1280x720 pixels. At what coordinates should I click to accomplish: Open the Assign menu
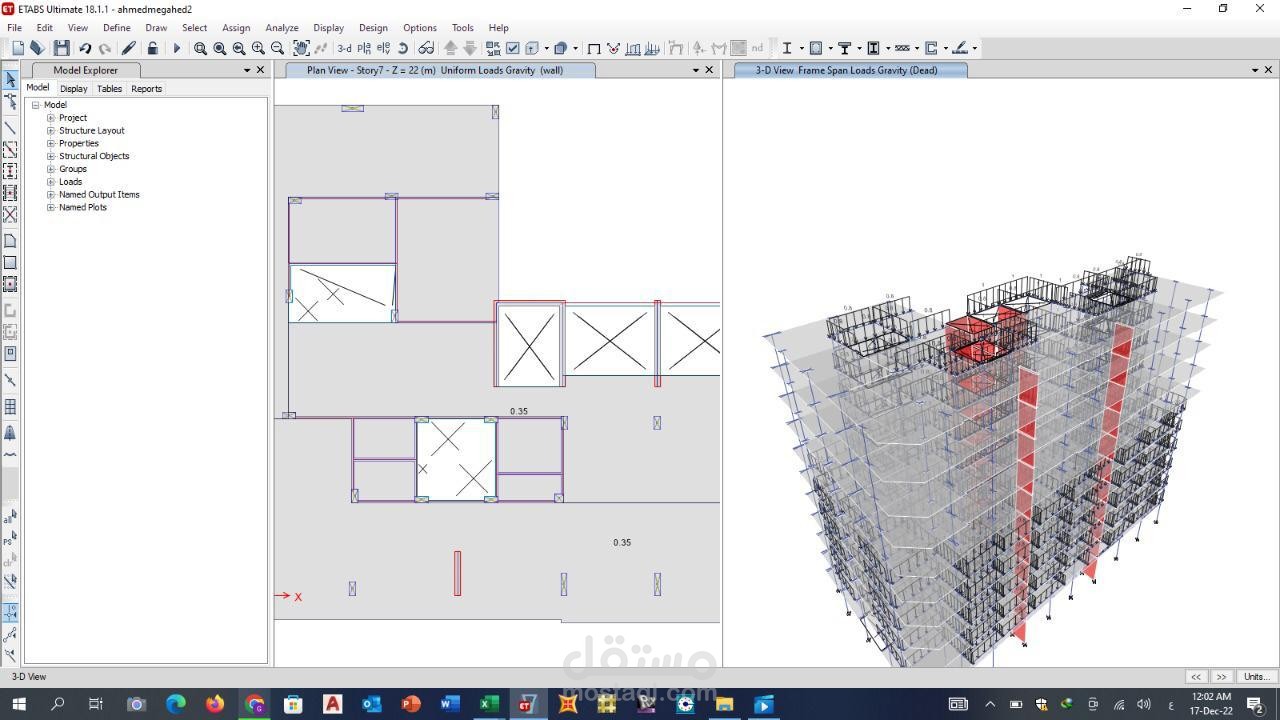point(236,28)
